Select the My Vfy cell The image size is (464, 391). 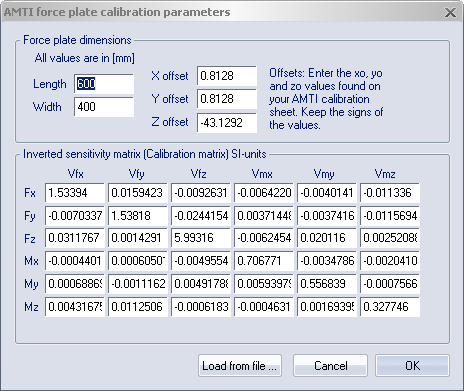(138, 284)
